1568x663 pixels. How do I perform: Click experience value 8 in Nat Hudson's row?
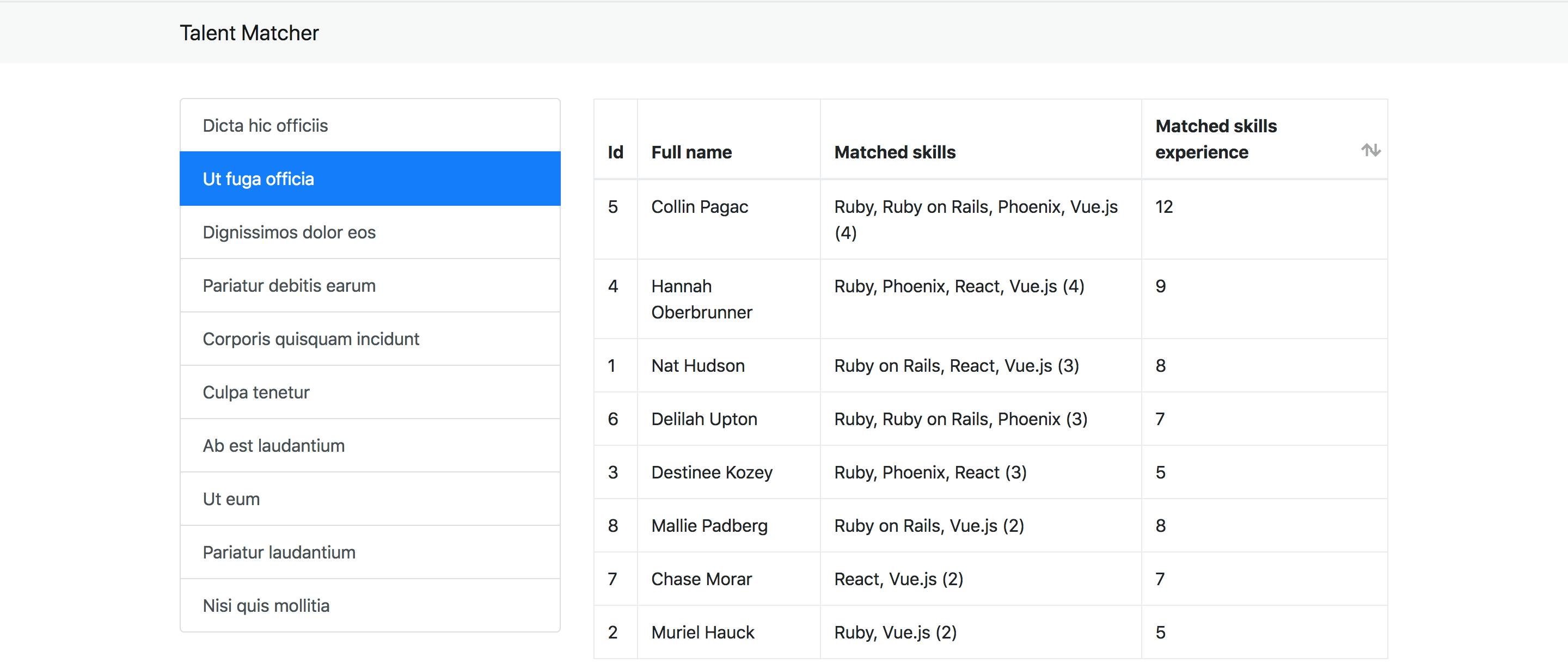[x=1161, y=365]
